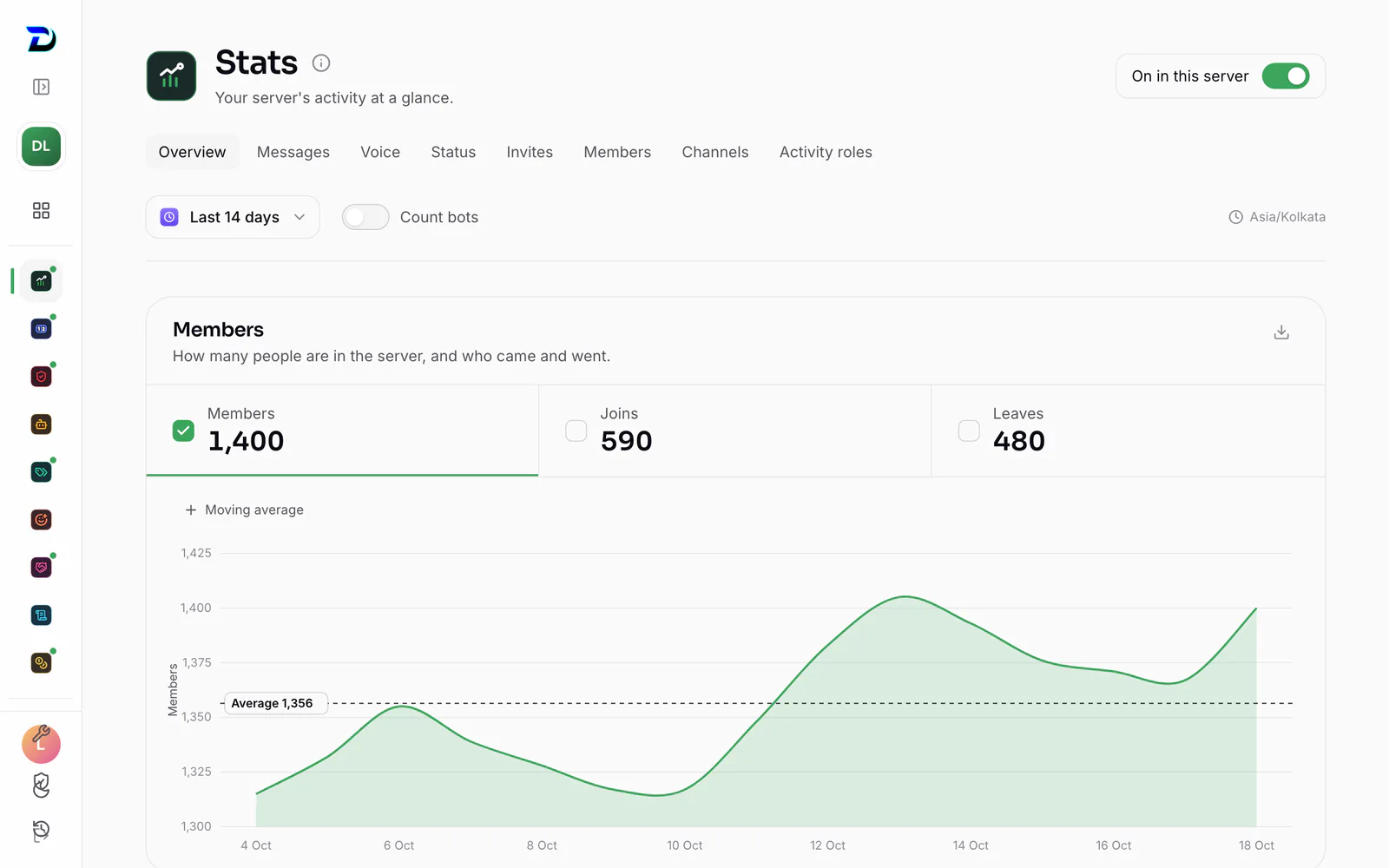Check the Leaves series checkbox
Screen dimensions: 1389x868
click(x=969, y=431)
